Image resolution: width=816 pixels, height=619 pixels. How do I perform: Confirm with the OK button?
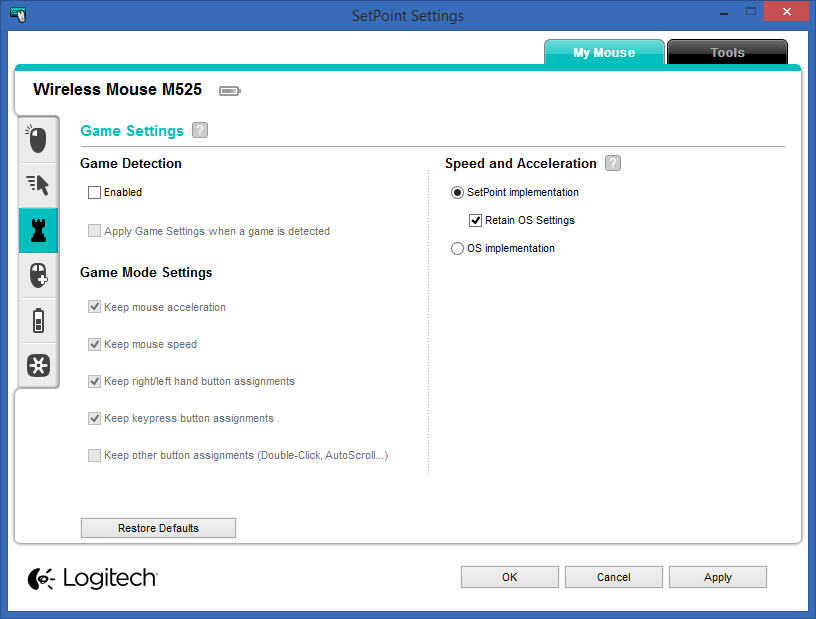509,577
